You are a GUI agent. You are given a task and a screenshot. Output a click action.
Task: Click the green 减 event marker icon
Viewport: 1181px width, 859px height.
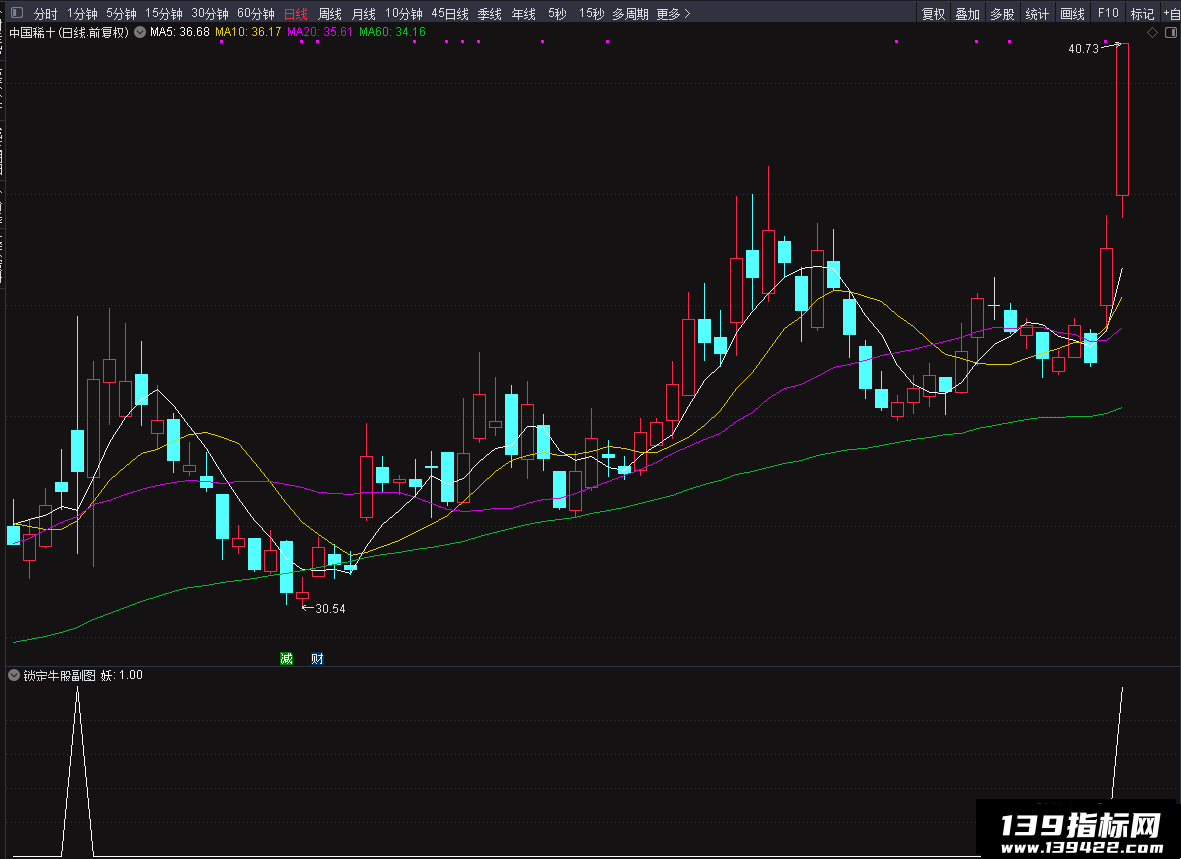coord(286,659)
